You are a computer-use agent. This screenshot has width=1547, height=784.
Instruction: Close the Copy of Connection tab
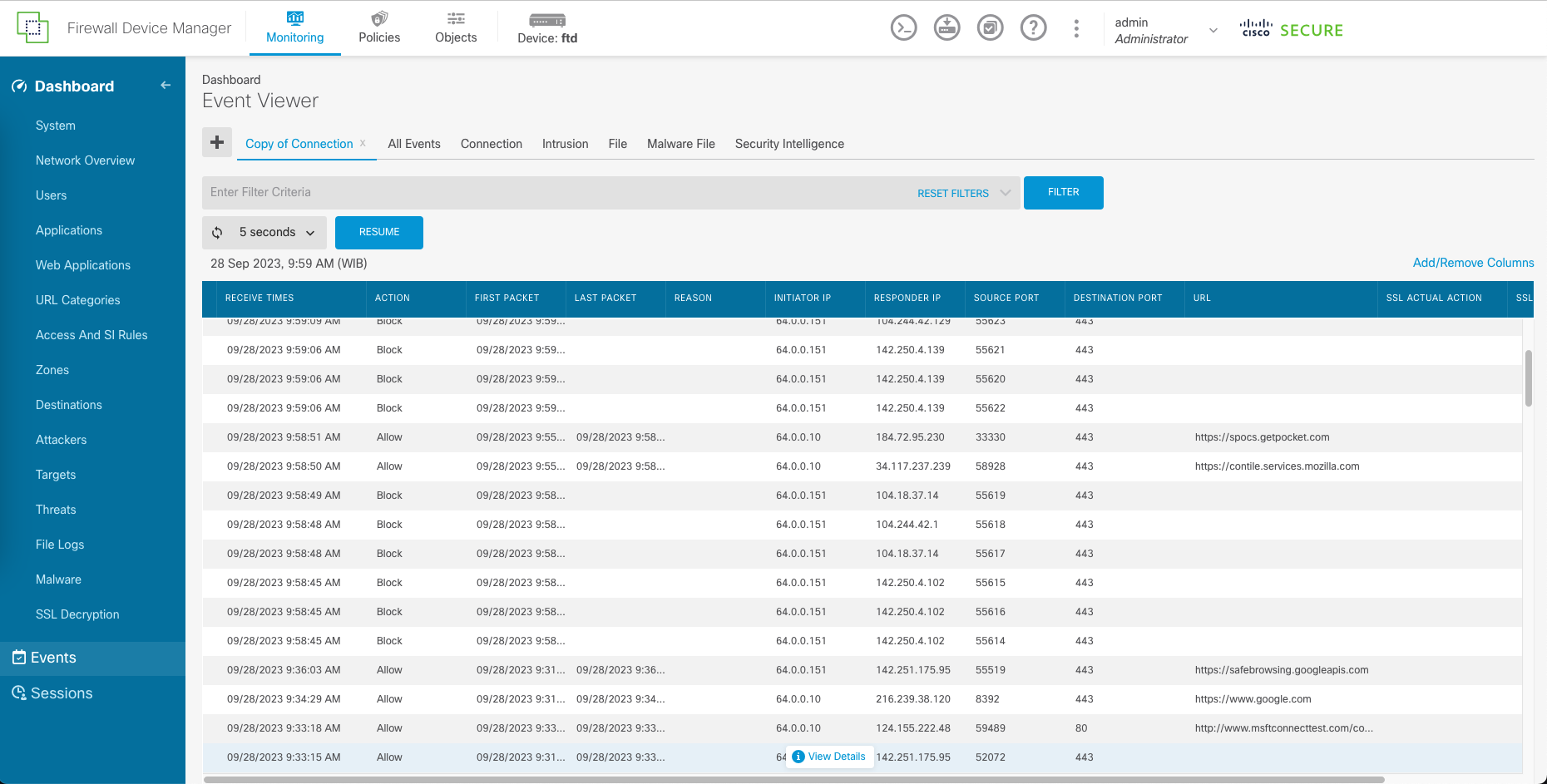point(363,143)
